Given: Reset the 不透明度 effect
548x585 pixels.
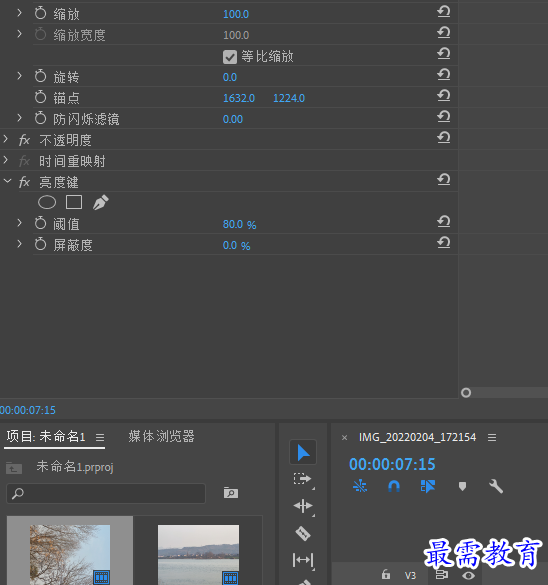Looking at the screenshot, I should tap(444, 138).
